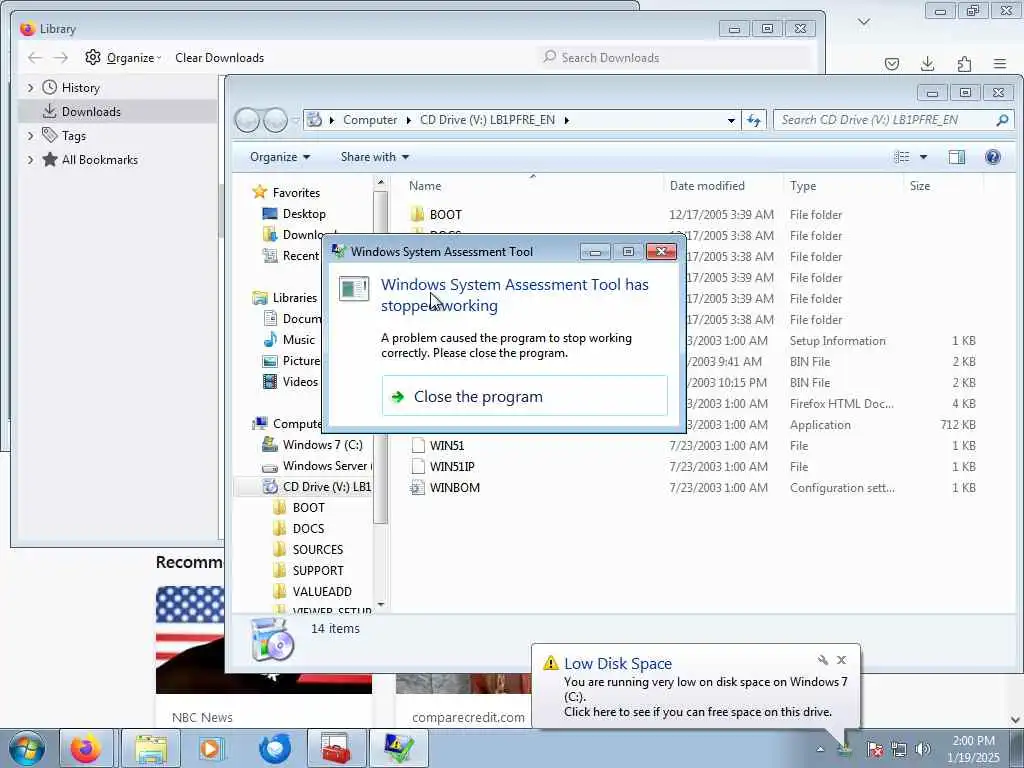The width and height of the screenshot is (1024, 768).
Task: Select Downloads in Firefox Library
Action: point(91,112)
